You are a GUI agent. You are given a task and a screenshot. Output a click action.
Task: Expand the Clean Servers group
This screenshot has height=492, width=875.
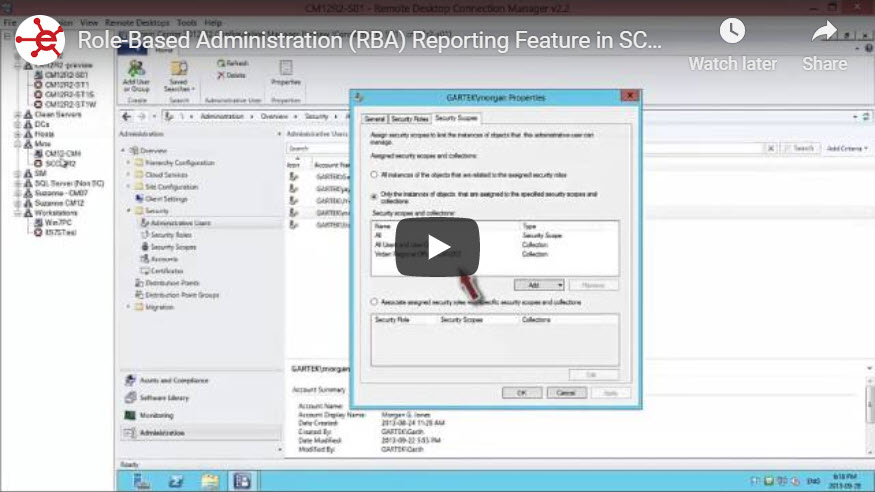point(17,114)
